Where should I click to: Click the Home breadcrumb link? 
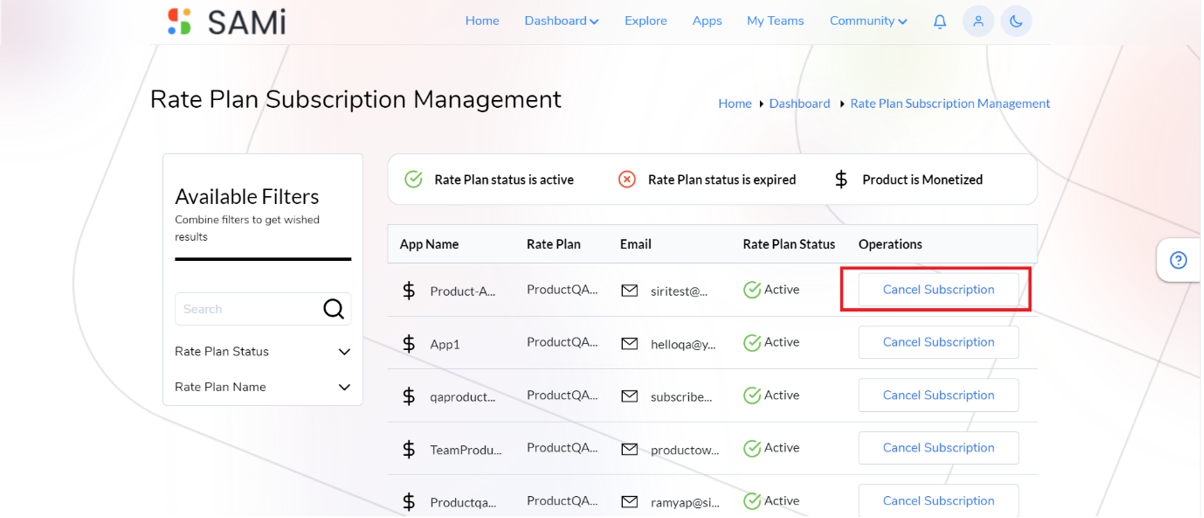click(x=735, y=103)
